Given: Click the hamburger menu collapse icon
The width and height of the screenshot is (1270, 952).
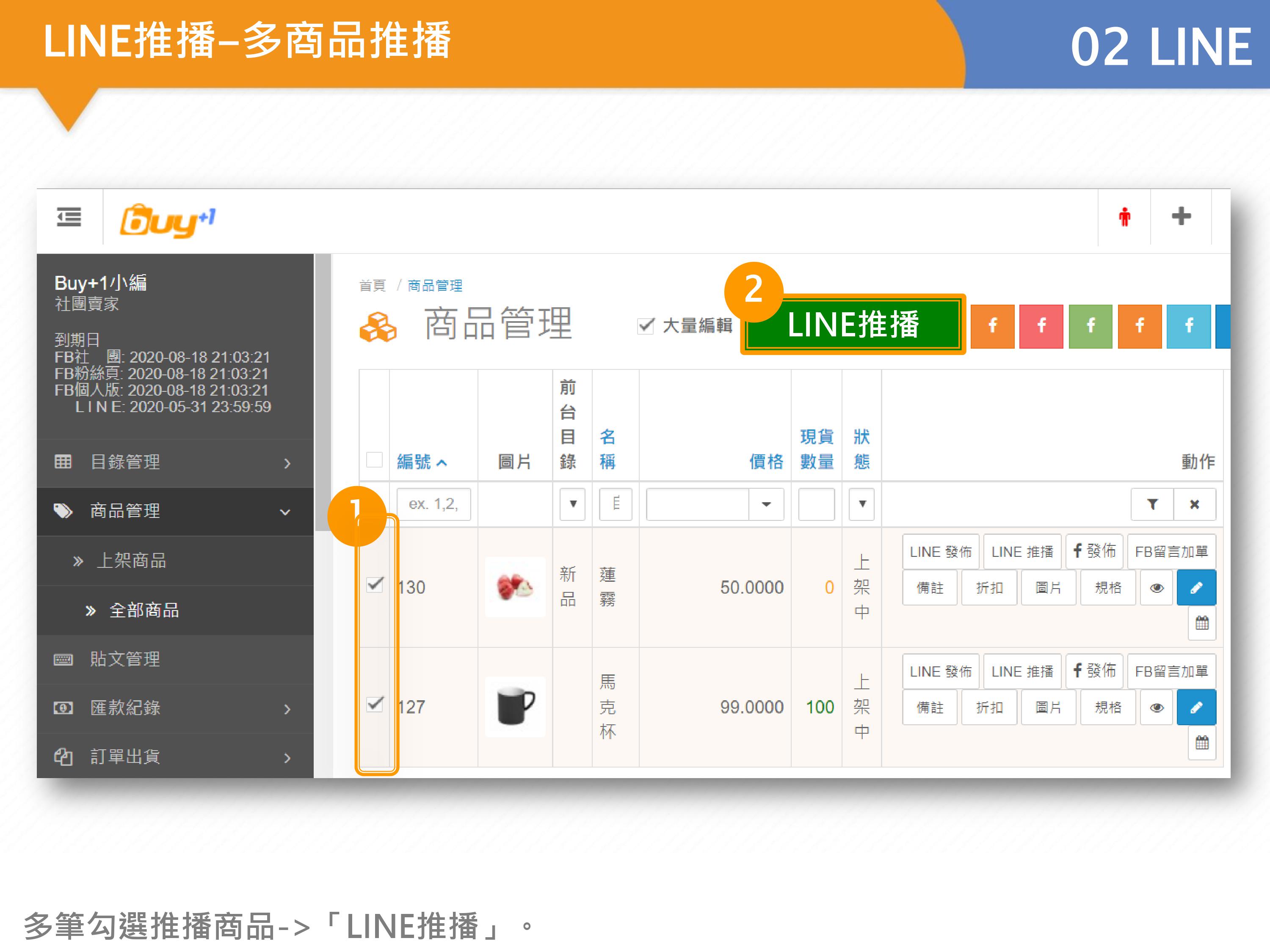Looking at the screenshot, I should tap(69, 217).
